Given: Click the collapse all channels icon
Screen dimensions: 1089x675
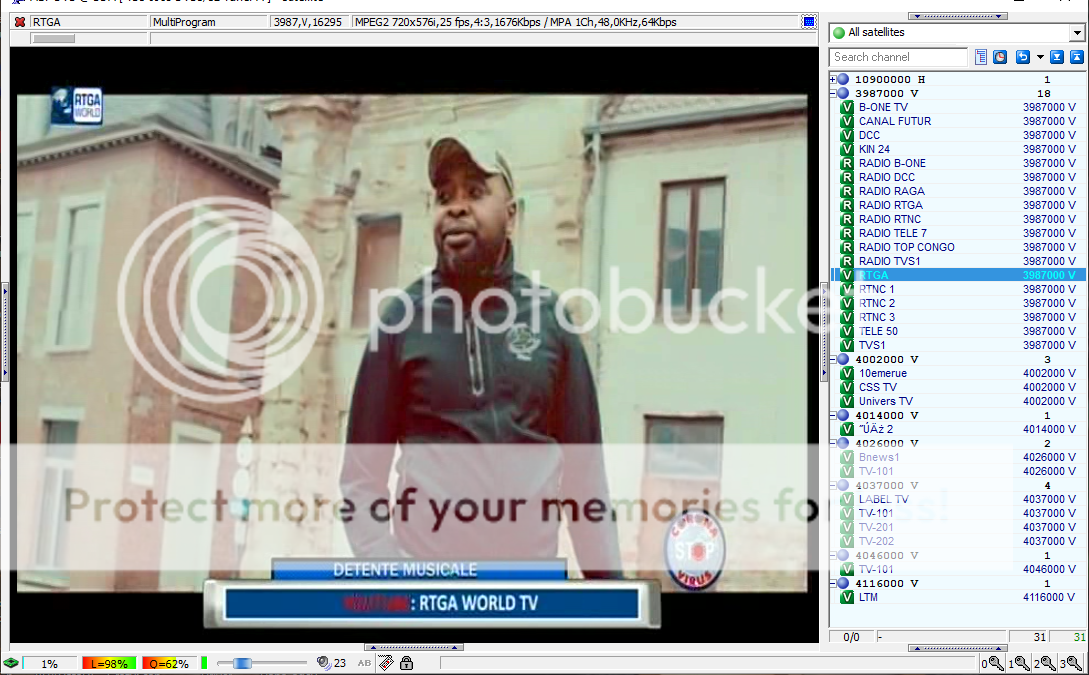Looking at the screenshot, I should (1075, 57).
